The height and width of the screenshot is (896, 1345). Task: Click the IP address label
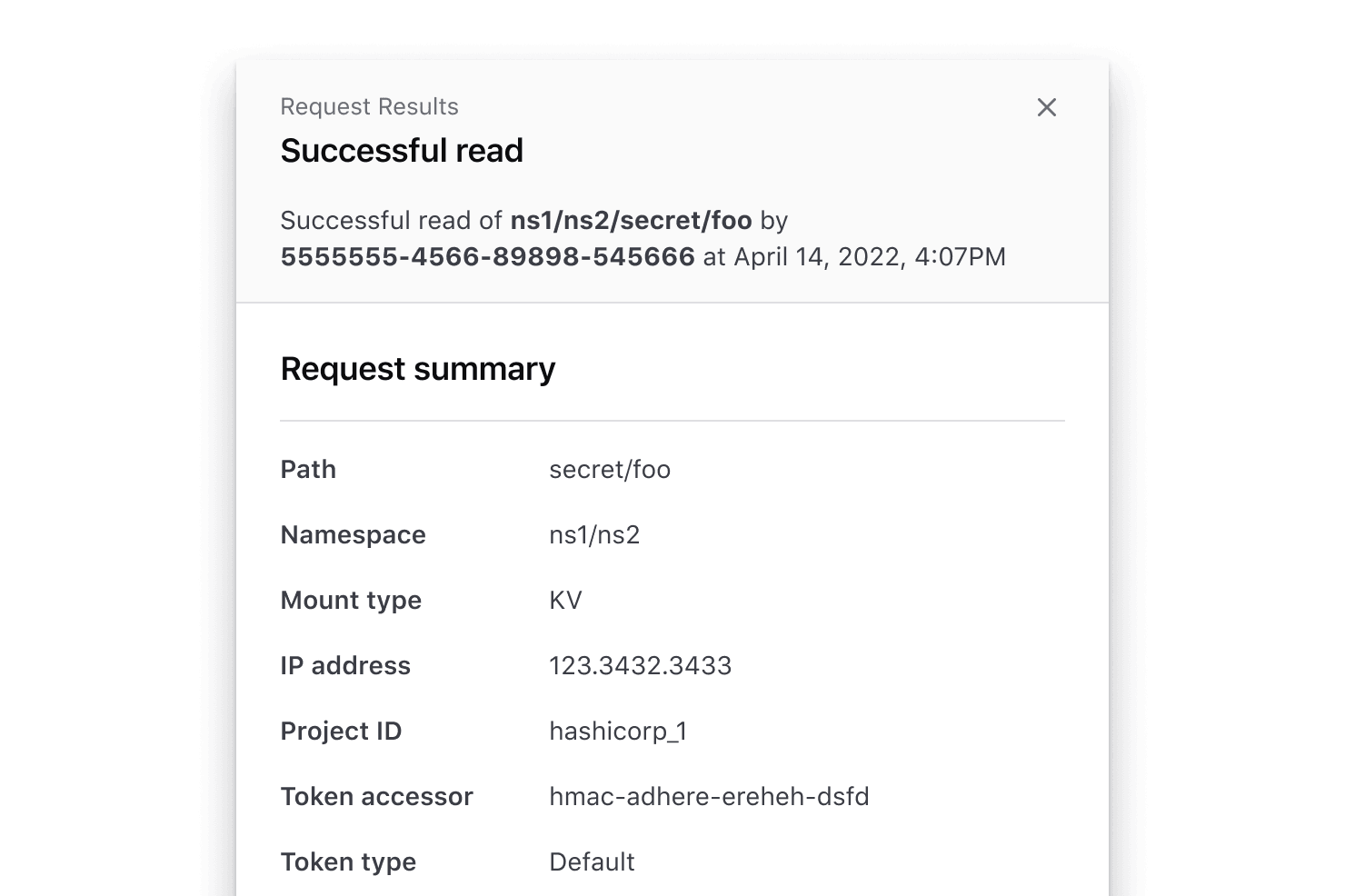pos(345,666)
